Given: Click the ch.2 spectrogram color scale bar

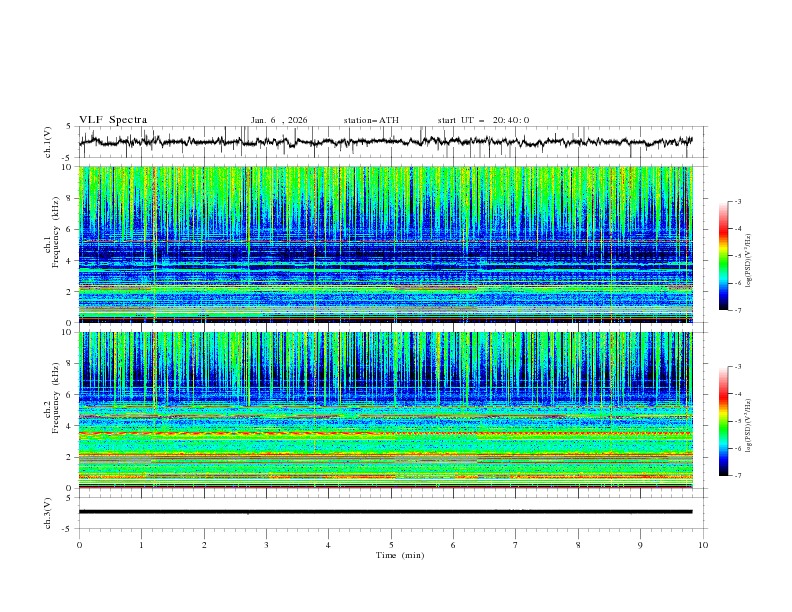Looking at the screenshot, I should coord(723,421).
